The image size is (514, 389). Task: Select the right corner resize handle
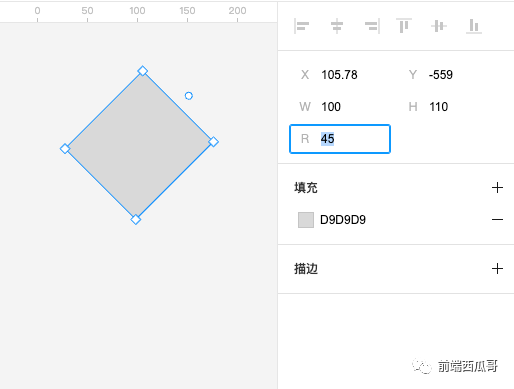click(x=213, y=142)
